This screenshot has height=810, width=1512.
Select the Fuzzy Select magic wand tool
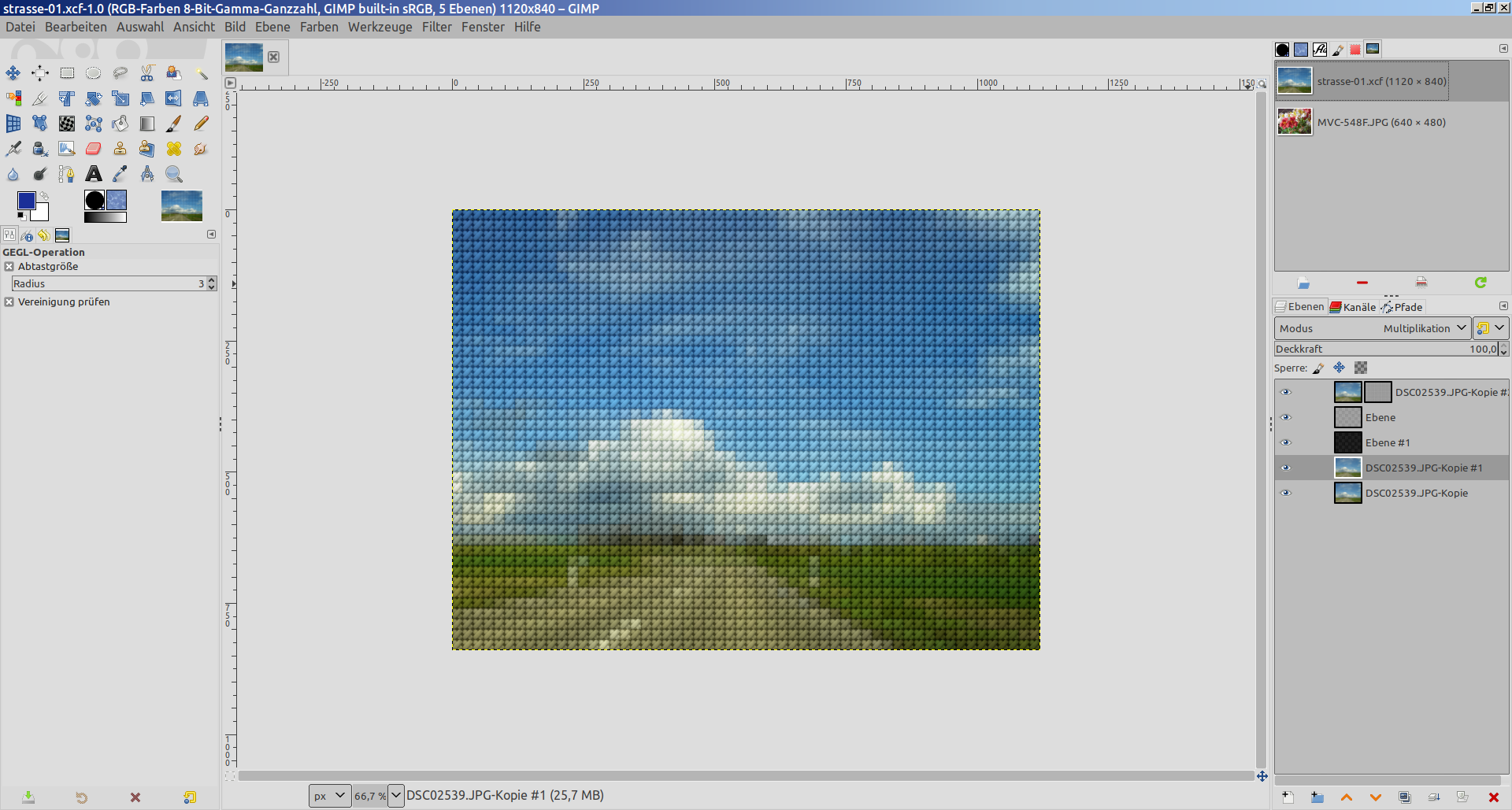(x=201, y=73)
